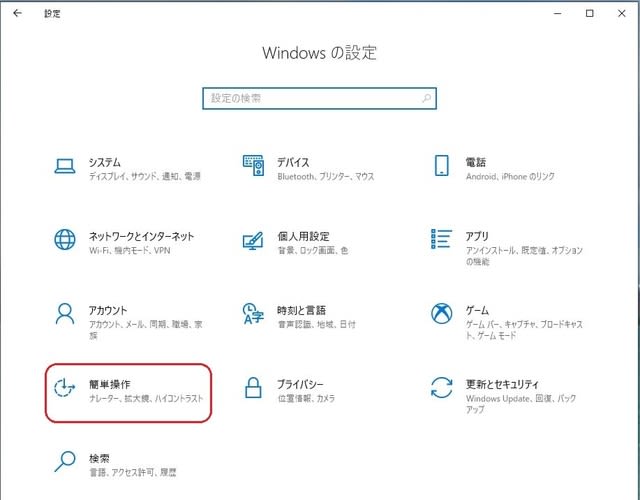The height and width of the screenshot is (500, 640).
Task: Click the 背景、ロック画面、色 description
Action: point(313,251)
